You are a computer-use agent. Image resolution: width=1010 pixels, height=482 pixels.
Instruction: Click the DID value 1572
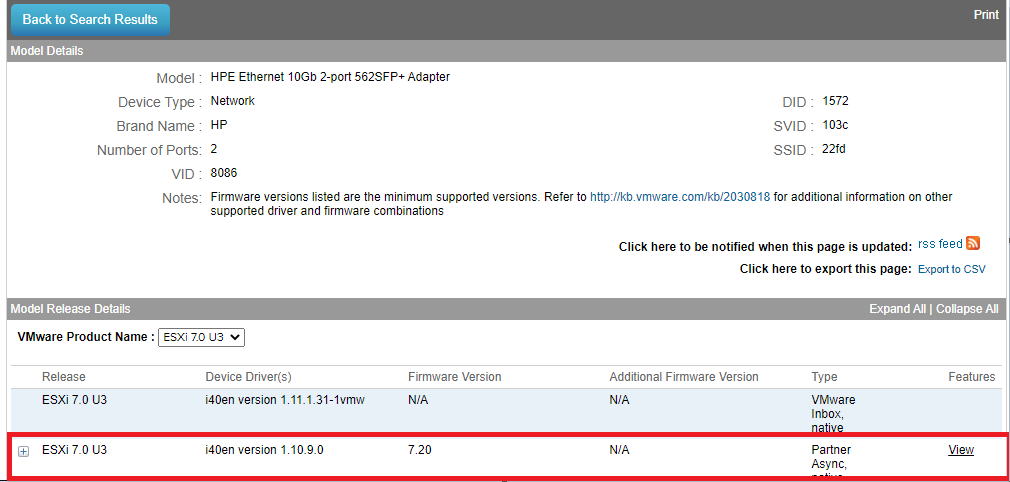click(835, 101)
